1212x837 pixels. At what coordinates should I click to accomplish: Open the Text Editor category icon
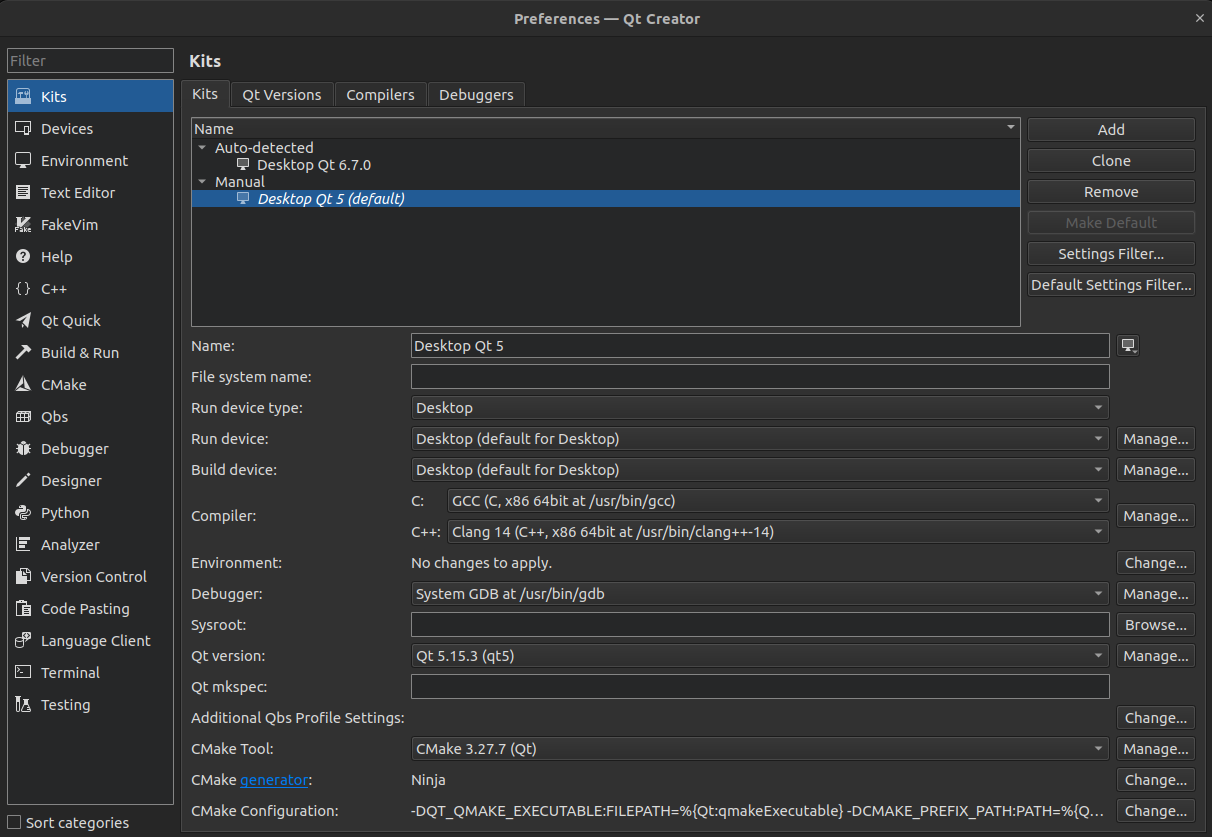click(24, 193)
